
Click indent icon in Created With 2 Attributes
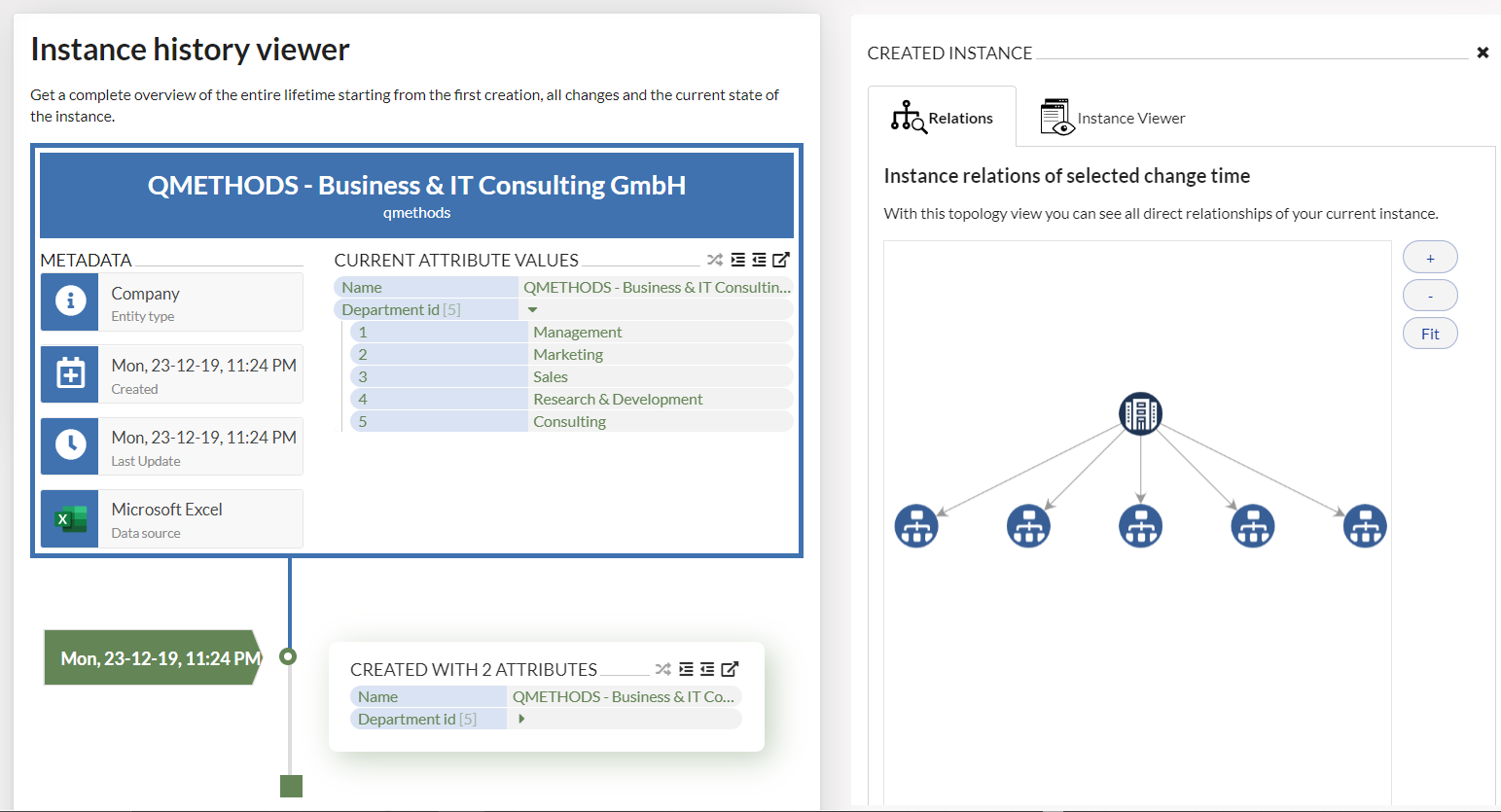coord(687,669)
